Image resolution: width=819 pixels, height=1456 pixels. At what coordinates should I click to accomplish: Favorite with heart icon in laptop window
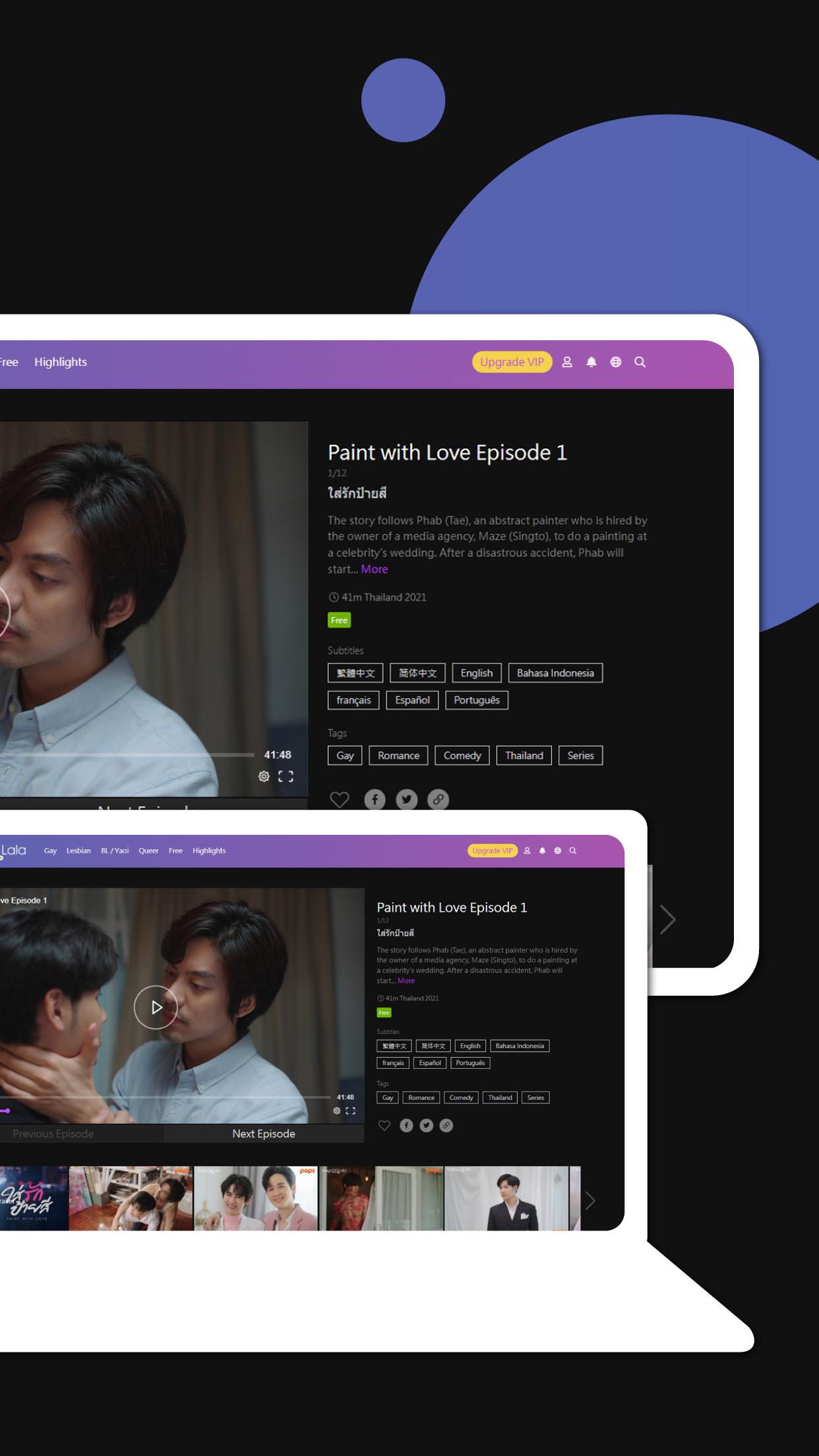[x=384, y=1126]
